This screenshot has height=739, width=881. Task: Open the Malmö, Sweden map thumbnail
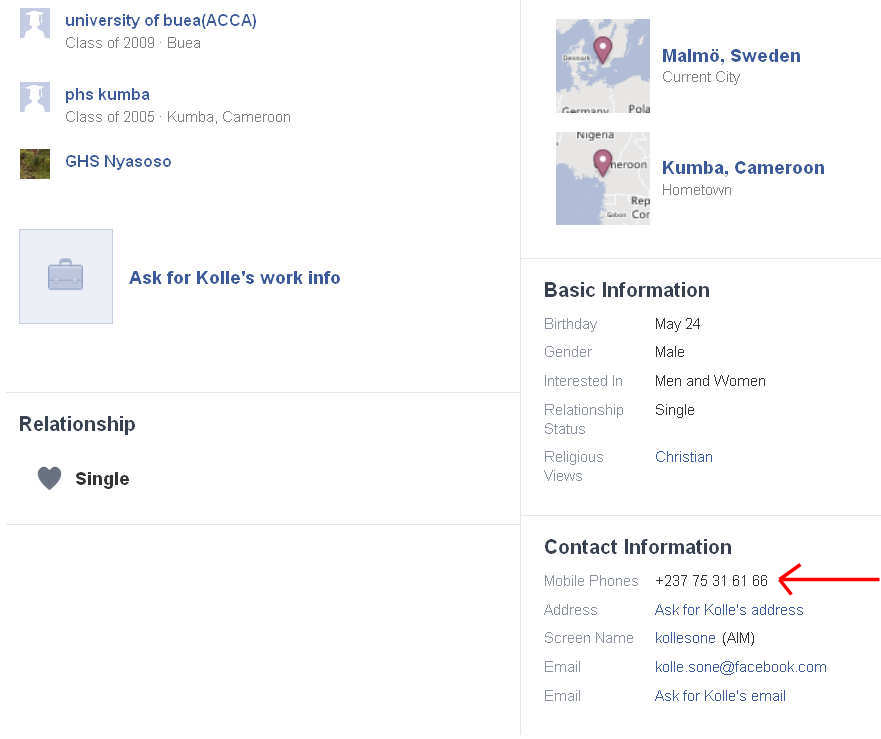(x=602, y=66)
